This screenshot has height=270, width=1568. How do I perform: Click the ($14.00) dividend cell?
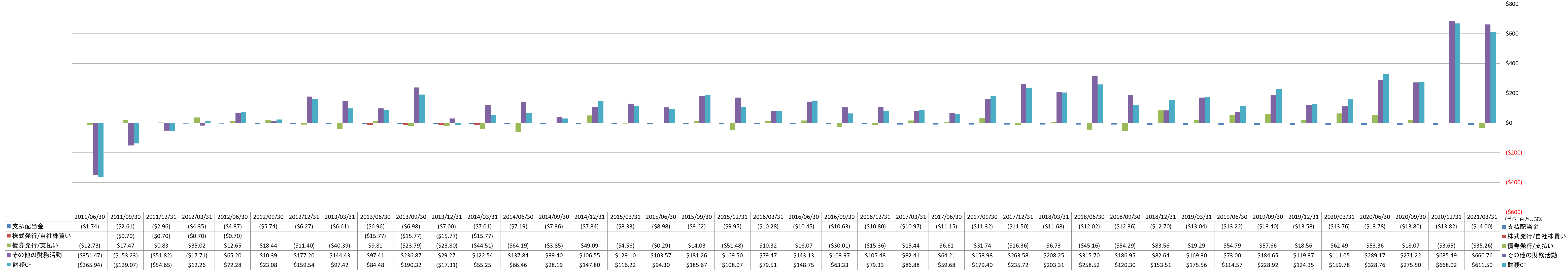click(1482, 226)
